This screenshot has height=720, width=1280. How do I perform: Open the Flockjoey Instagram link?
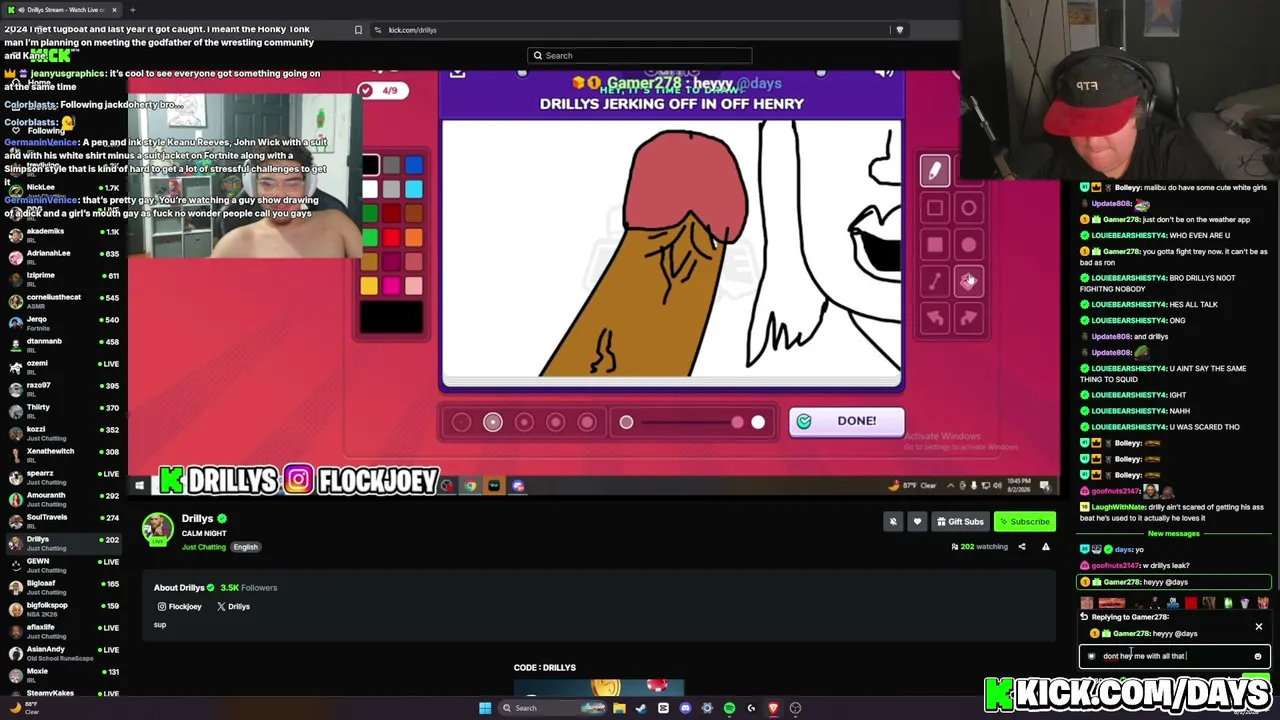pyautogui.click(x=180, y=606)
